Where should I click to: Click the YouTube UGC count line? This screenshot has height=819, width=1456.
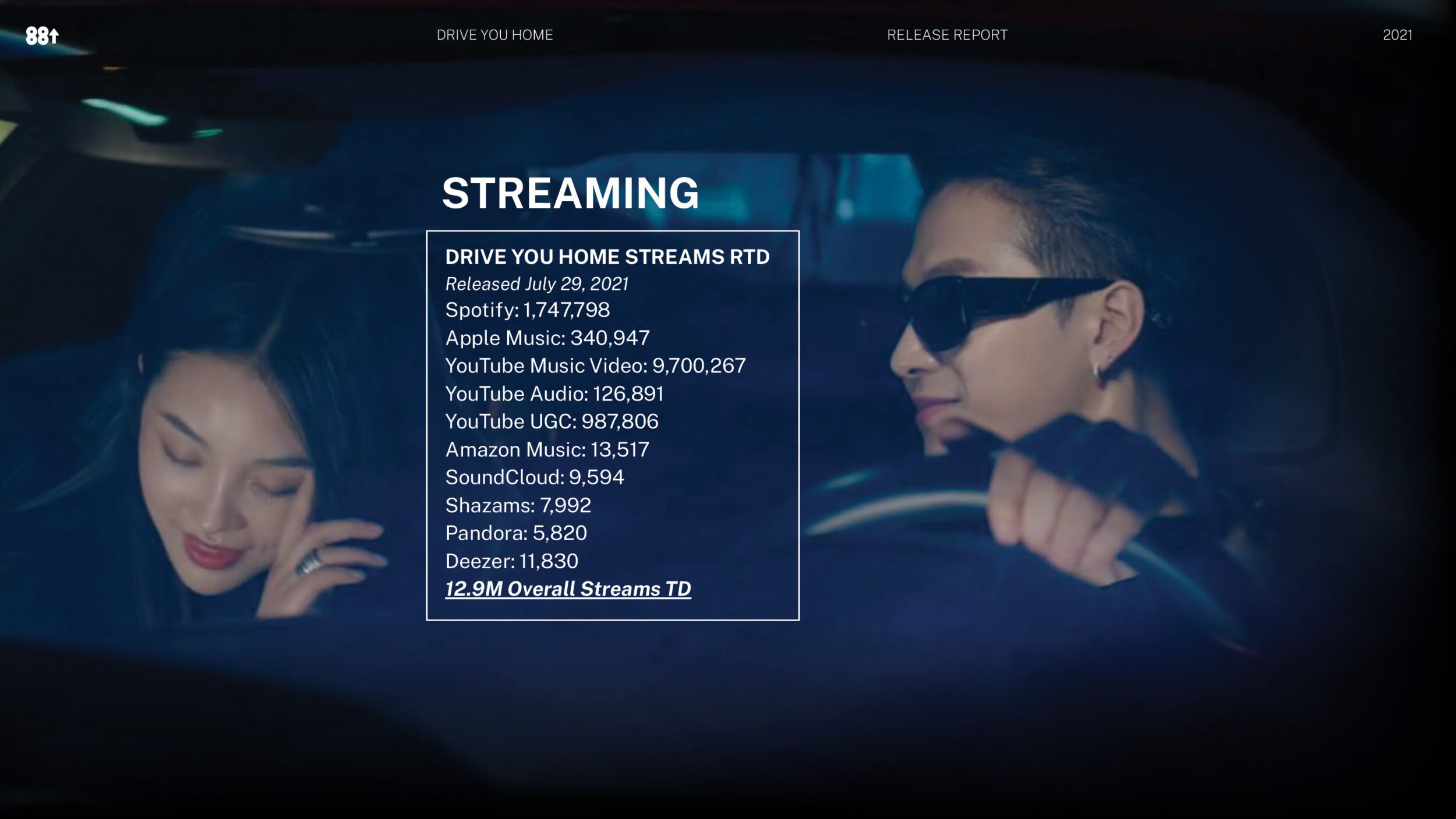pos(552,421)
